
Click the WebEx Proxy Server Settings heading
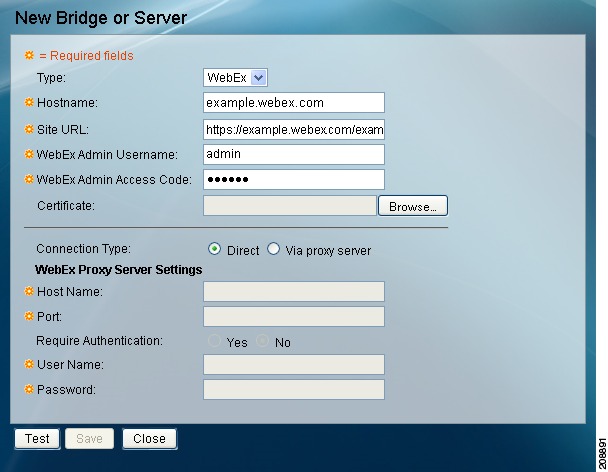point(119,270)
